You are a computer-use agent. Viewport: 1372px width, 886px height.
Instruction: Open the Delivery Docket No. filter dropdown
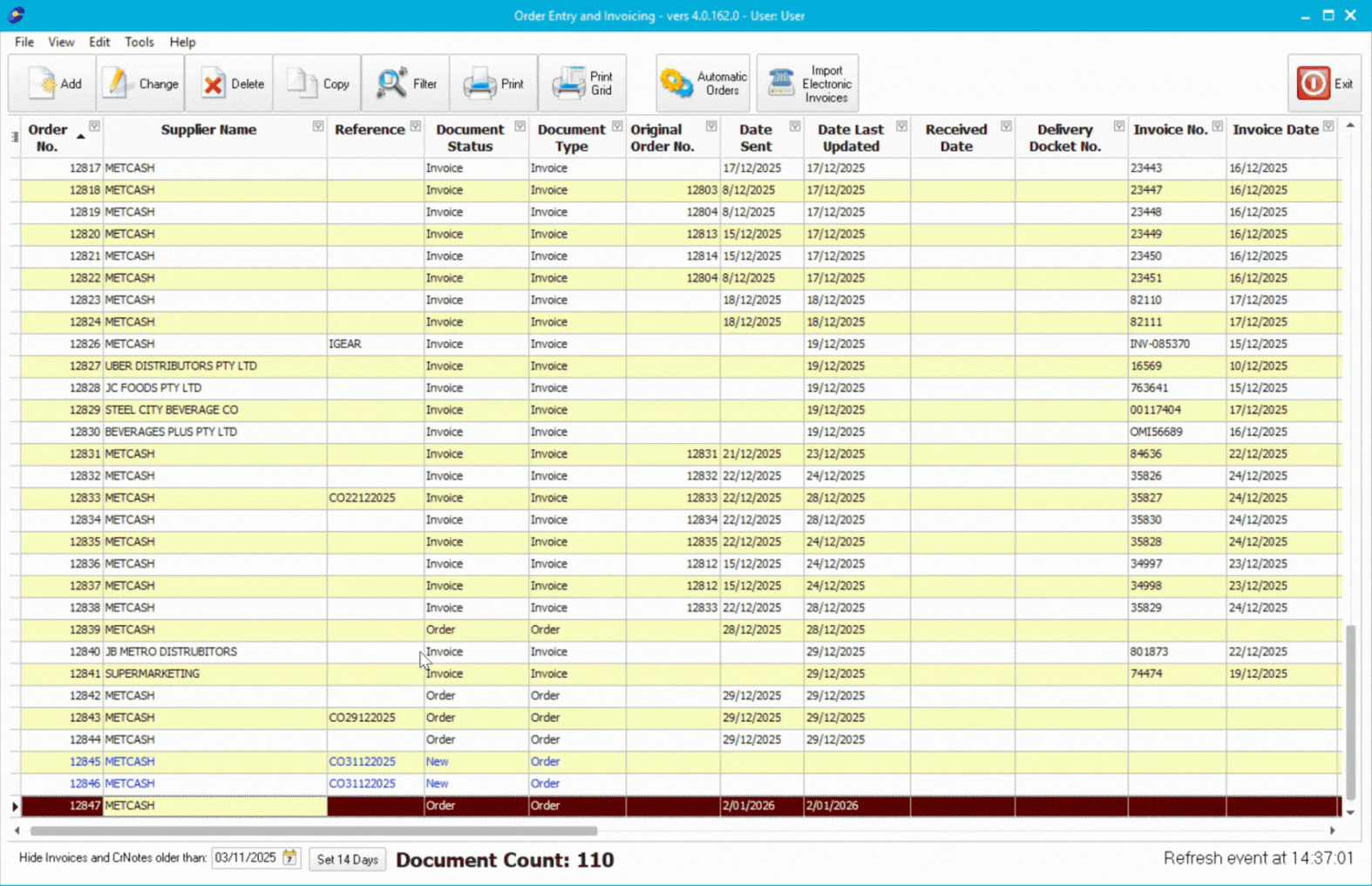click(1119, 126)
